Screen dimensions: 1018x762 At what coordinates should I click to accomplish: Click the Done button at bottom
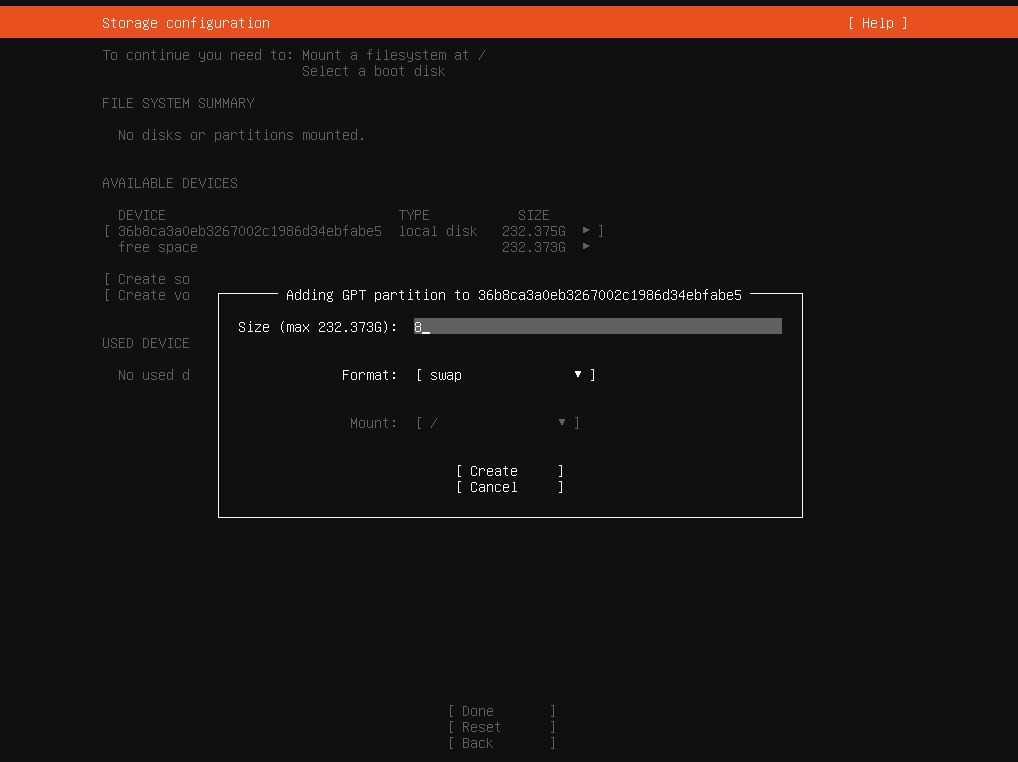pos(502,711)
